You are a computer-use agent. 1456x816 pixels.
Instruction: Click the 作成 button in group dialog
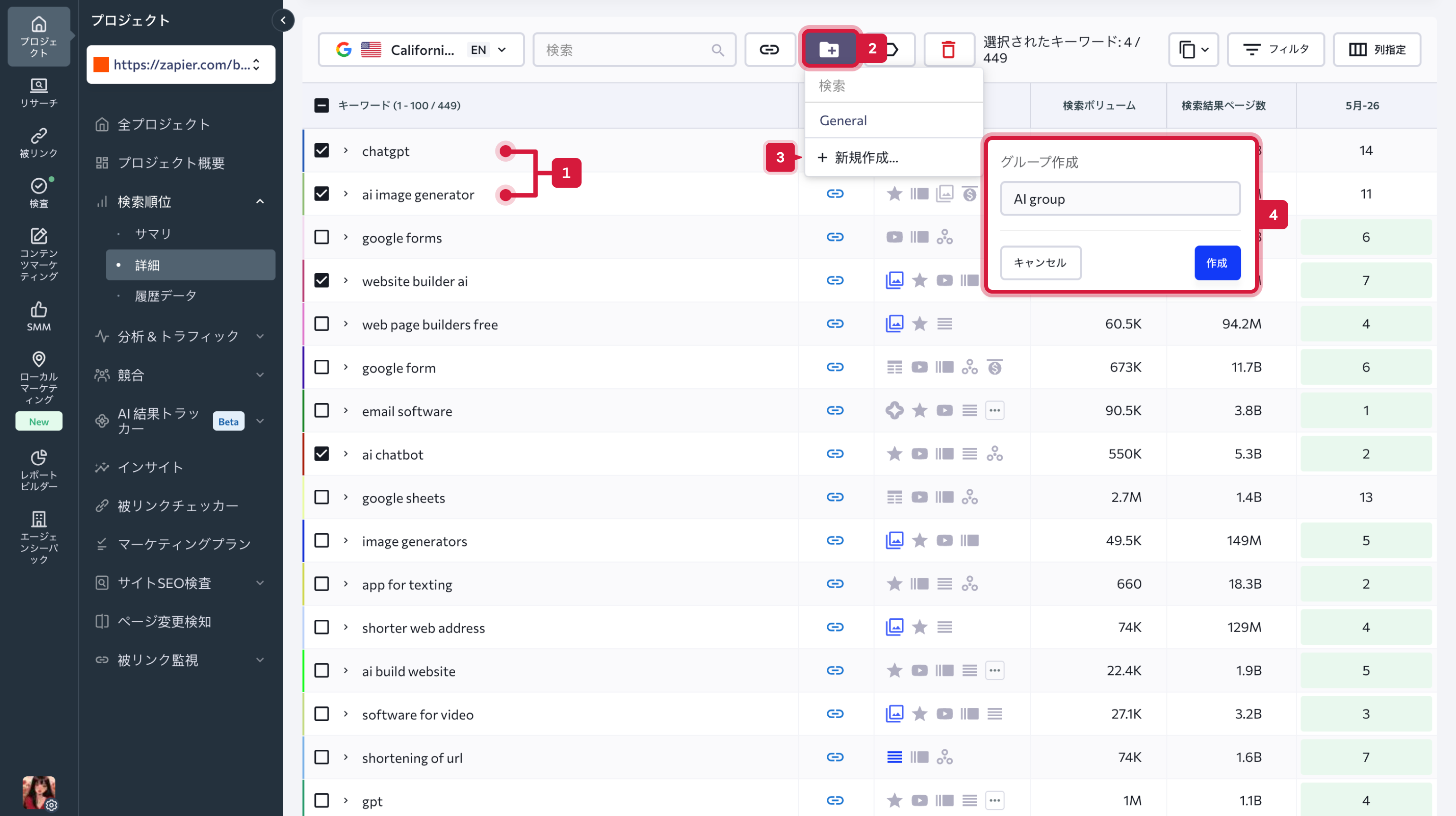tap(1217, 263)
